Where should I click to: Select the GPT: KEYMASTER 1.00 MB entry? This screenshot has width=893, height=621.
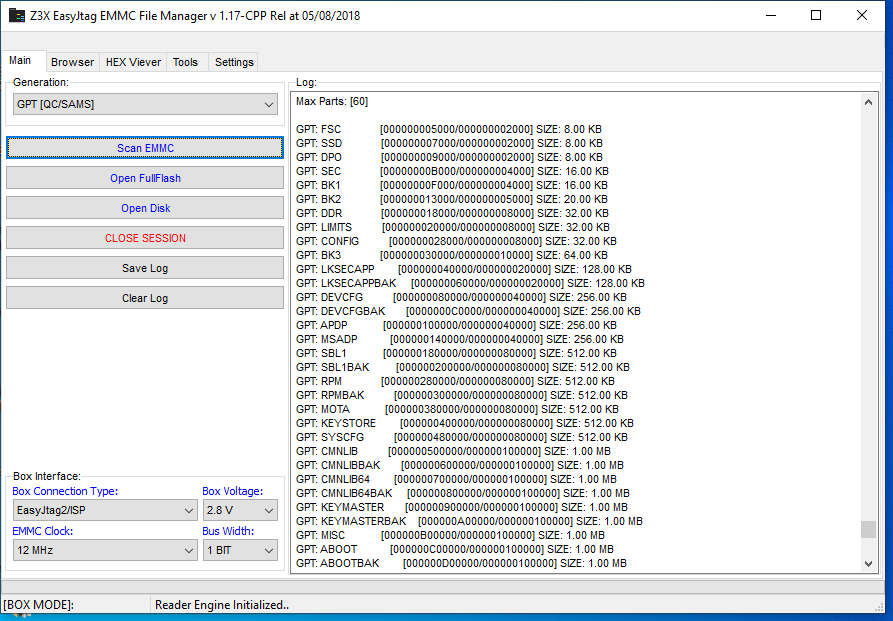point(462,508)
